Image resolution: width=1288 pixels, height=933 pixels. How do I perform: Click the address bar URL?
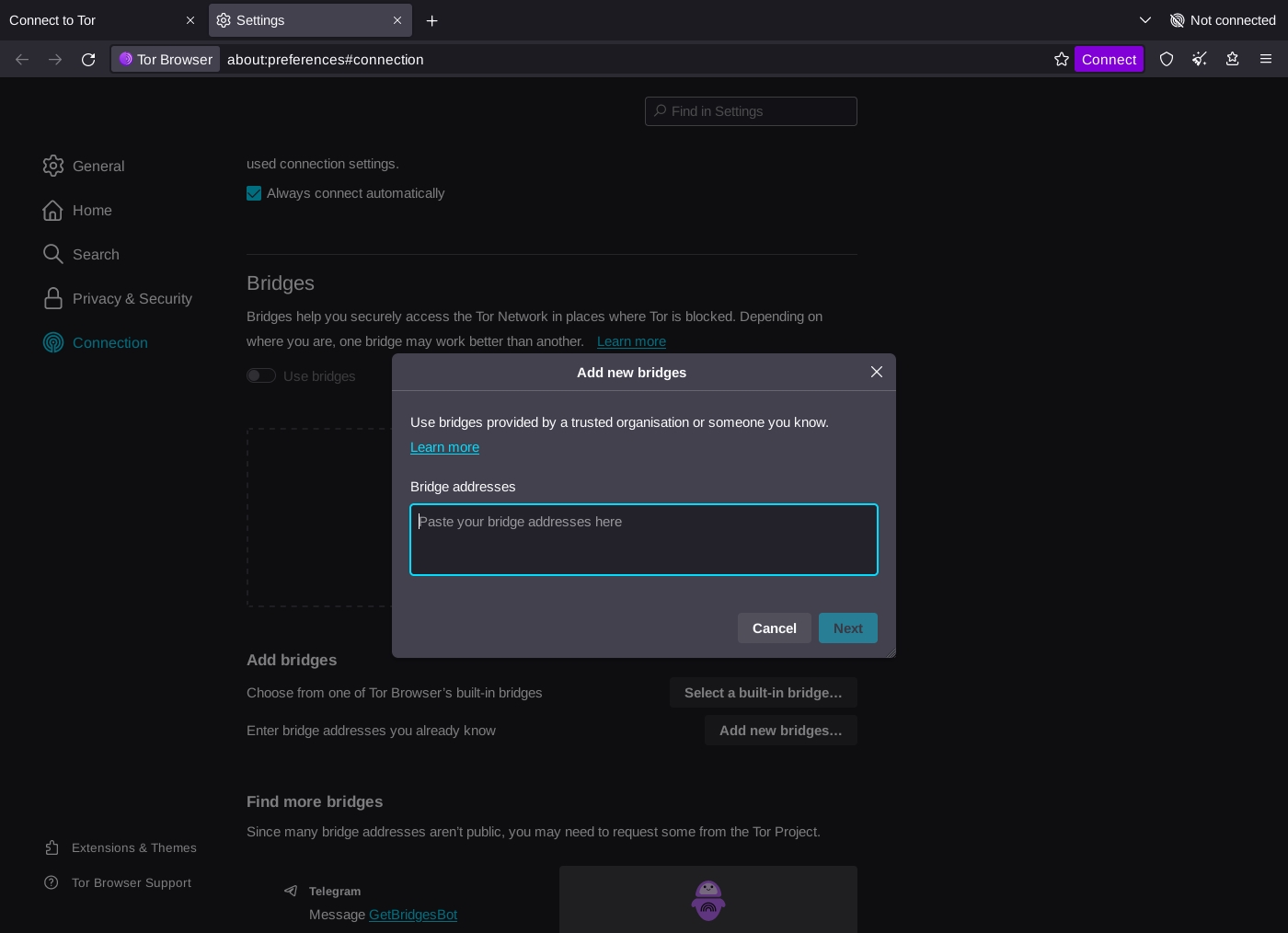(326, 59)
